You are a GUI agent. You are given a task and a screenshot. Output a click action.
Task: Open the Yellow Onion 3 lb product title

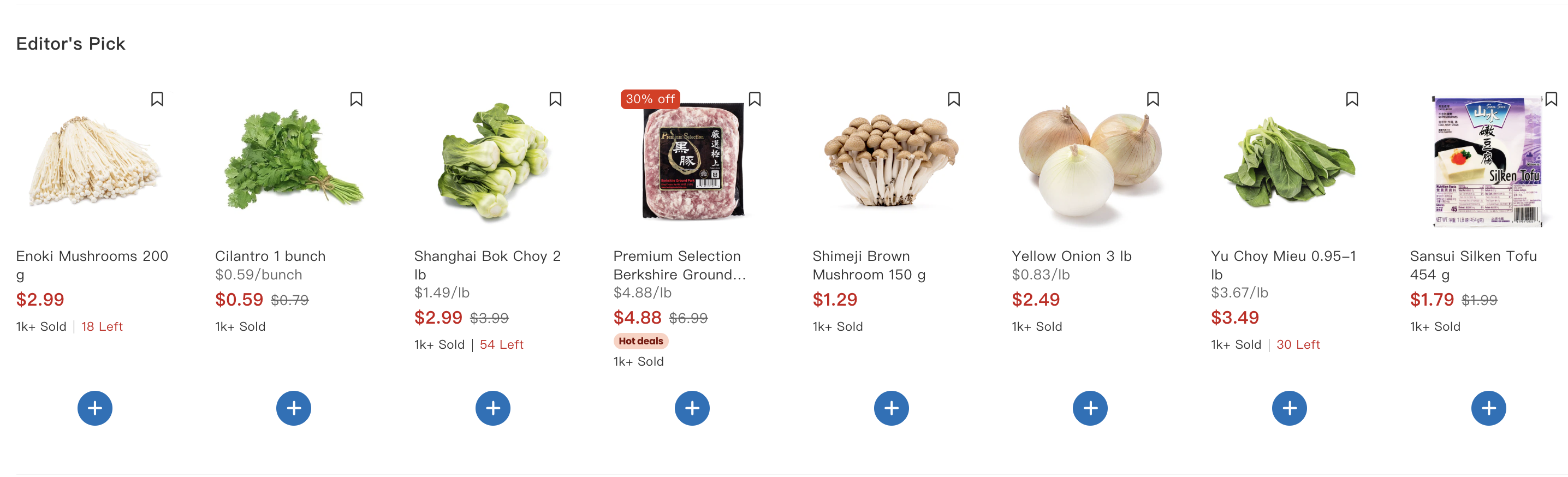pos(1071,256)
